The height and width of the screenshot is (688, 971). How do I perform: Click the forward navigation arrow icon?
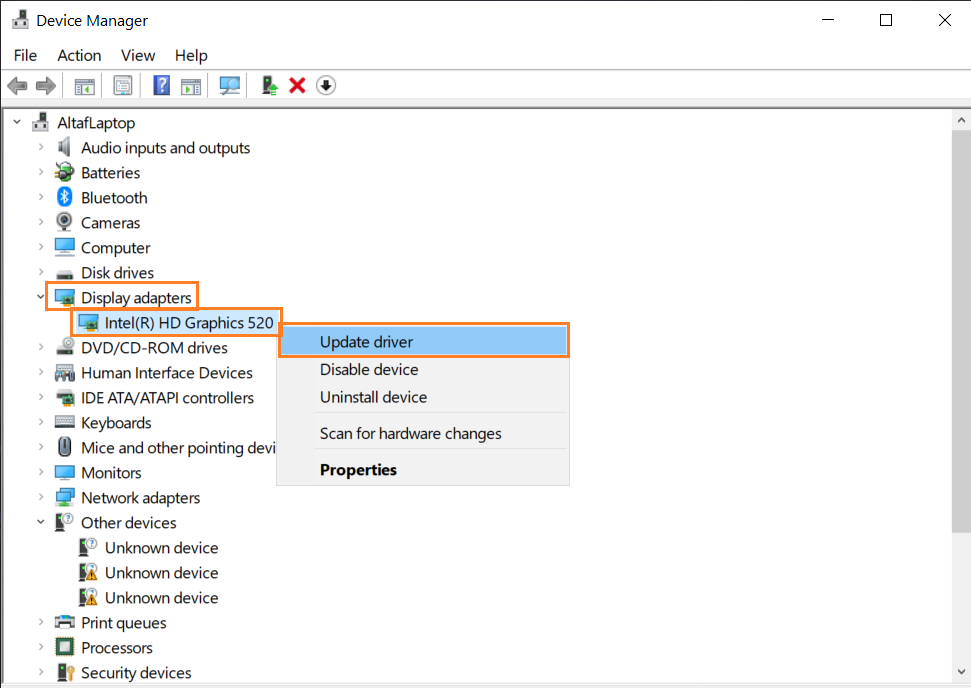[x=46, y=85]
